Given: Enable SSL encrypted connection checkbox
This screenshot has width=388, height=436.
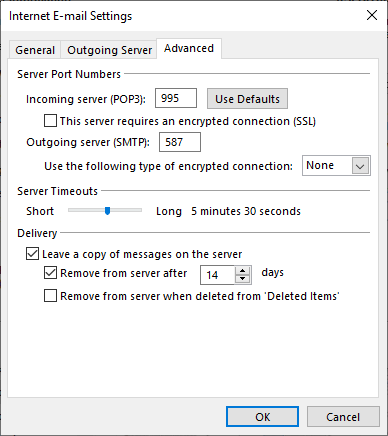Looking at the screenshot, I should pos(50,121).
